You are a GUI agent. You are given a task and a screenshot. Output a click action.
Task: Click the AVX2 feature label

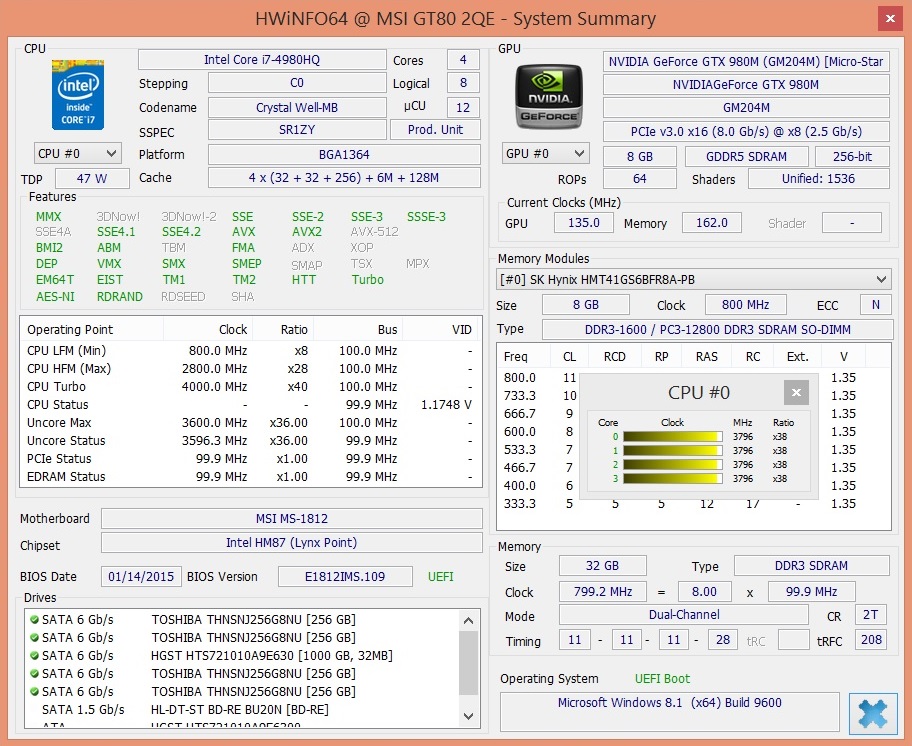click(x=307, y=231)
